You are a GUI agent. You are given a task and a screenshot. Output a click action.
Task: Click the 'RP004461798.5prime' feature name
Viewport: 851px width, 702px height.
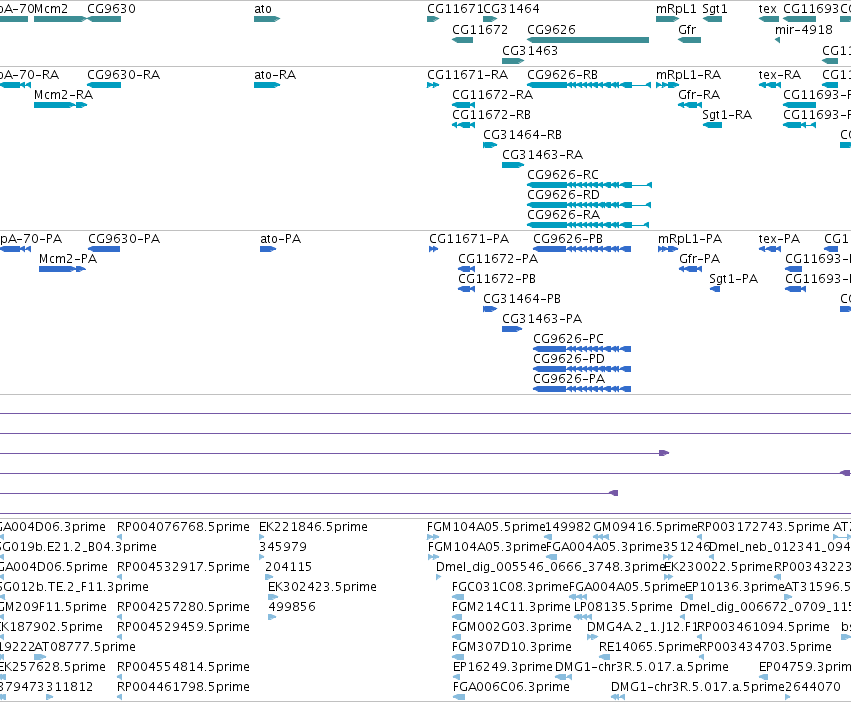(183, 687)
